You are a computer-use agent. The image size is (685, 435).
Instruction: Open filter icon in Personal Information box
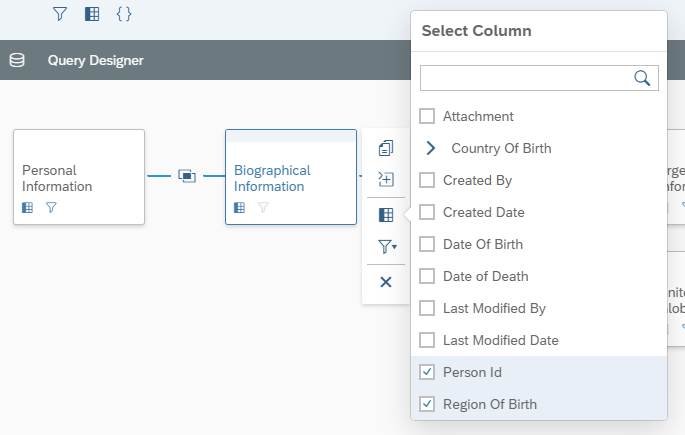pyautogui.click(x=51, y=207)
